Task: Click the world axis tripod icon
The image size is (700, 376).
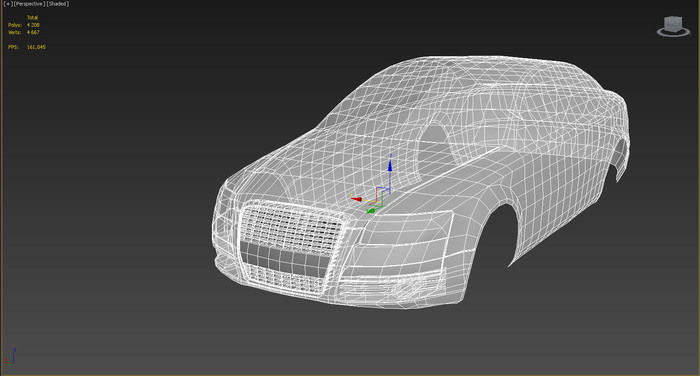Action: [10, 357]
